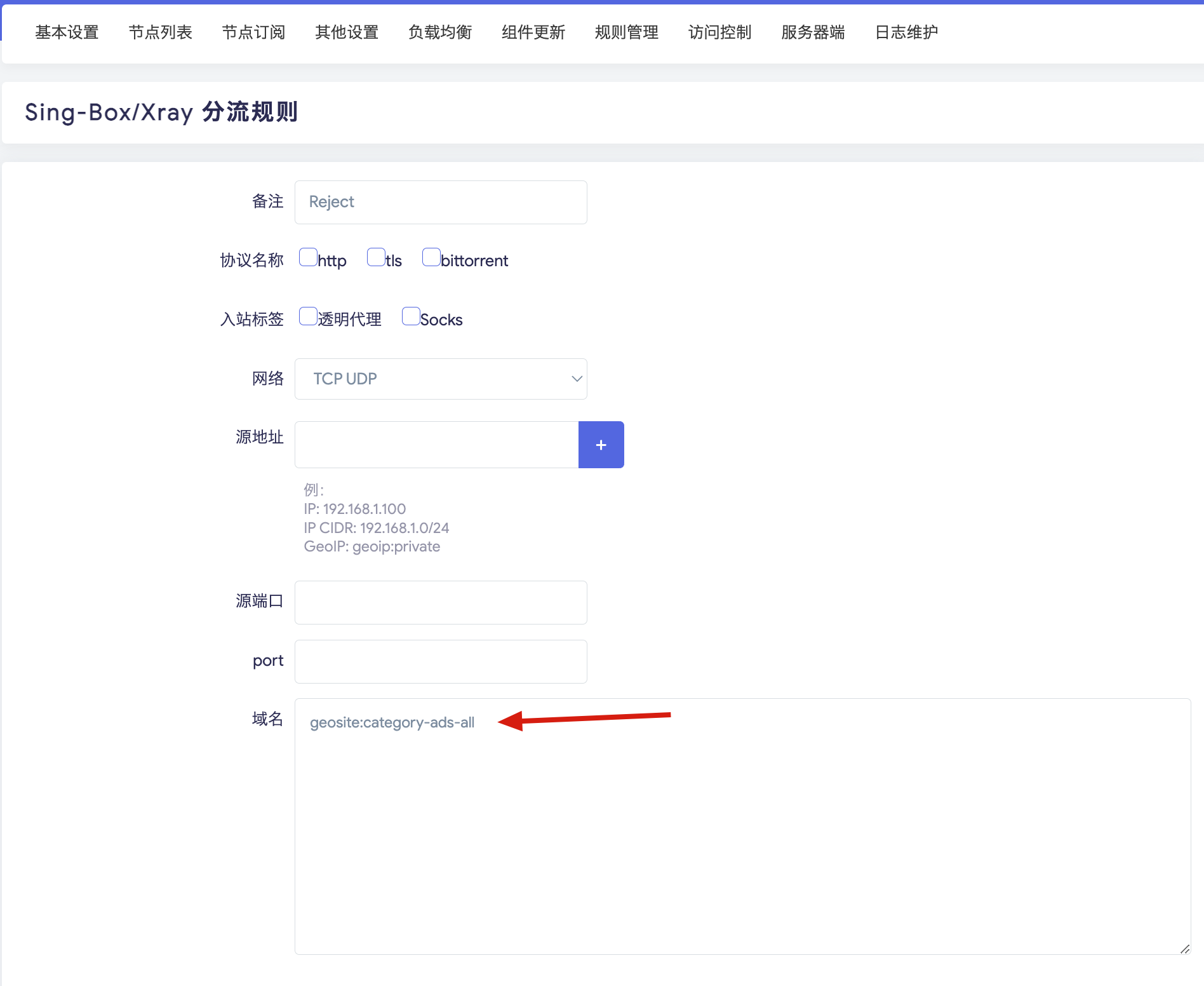1204x986 pixels.
Task: Switch to the 基本设置 tab
Action: click(x=67, y=32)
